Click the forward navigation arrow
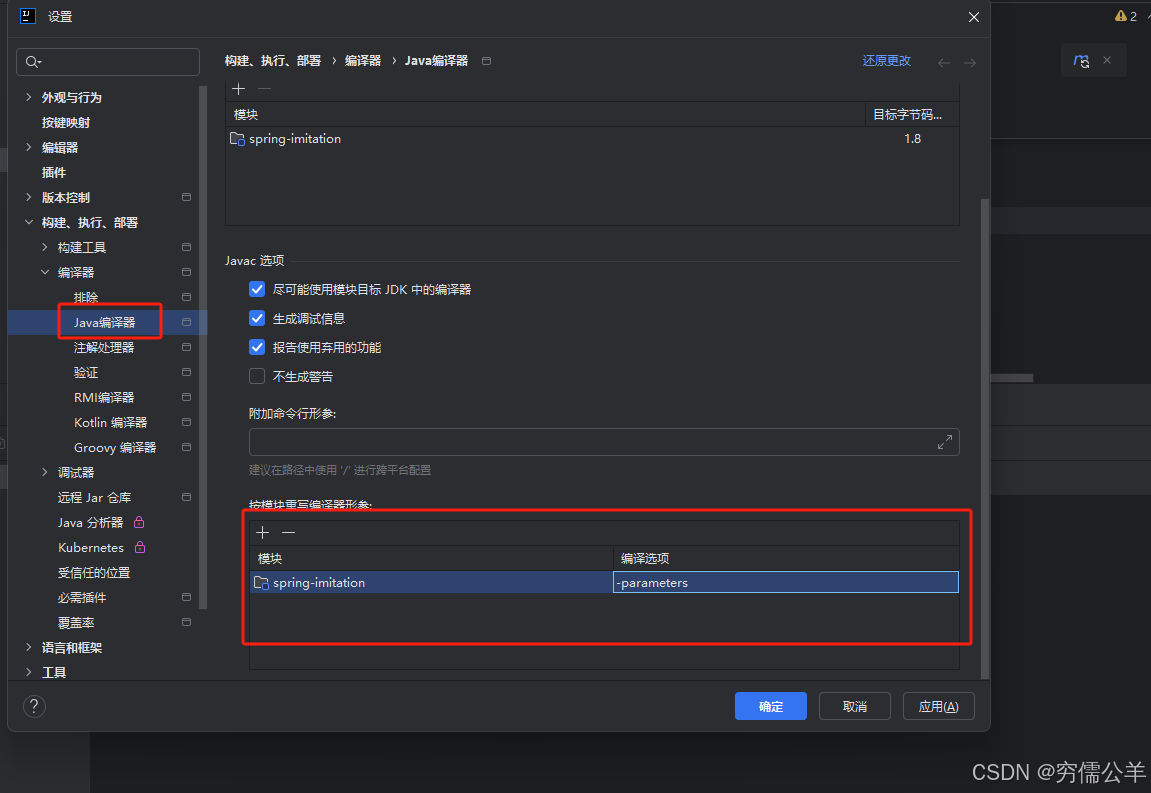This screenshot has width=1151, height=793. [970, 63]
